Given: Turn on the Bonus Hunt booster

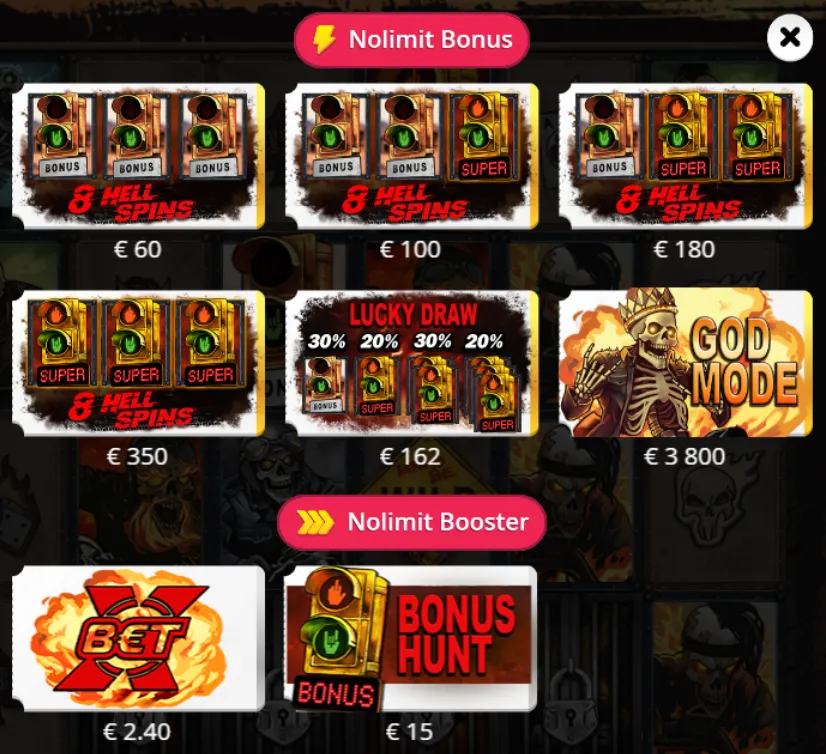Looking at the screenshot, I should 411,639.
